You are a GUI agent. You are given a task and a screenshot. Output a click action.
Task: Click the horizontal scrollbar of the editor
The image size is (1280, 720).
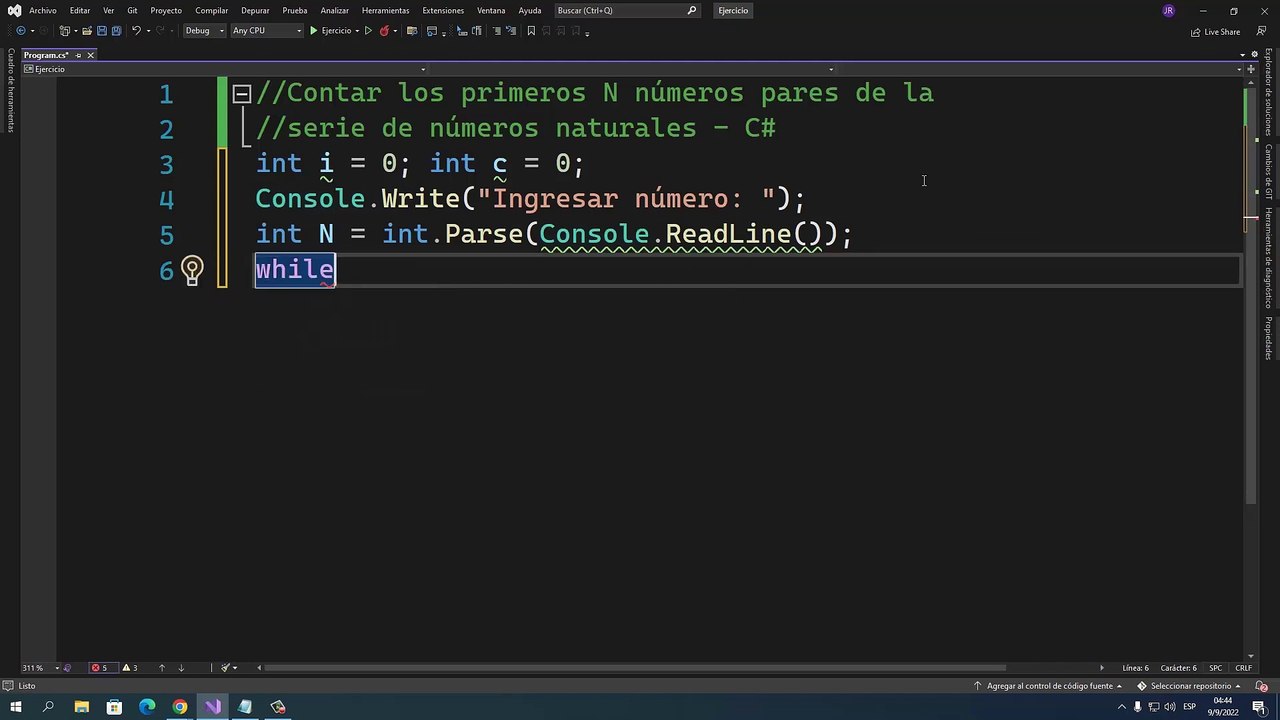tap(635, 668)
